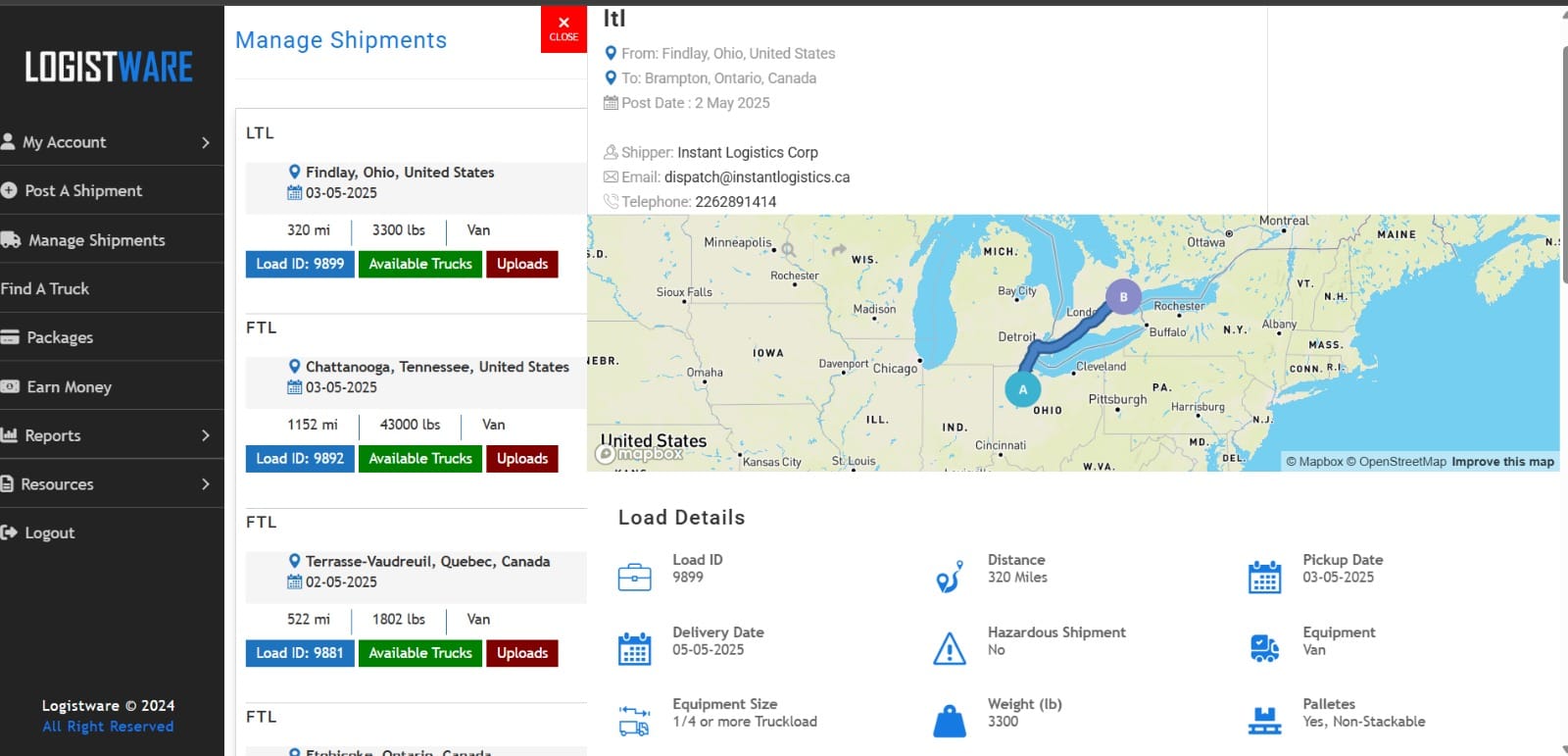Click the Mapbox logo on the map

[640, 454]
